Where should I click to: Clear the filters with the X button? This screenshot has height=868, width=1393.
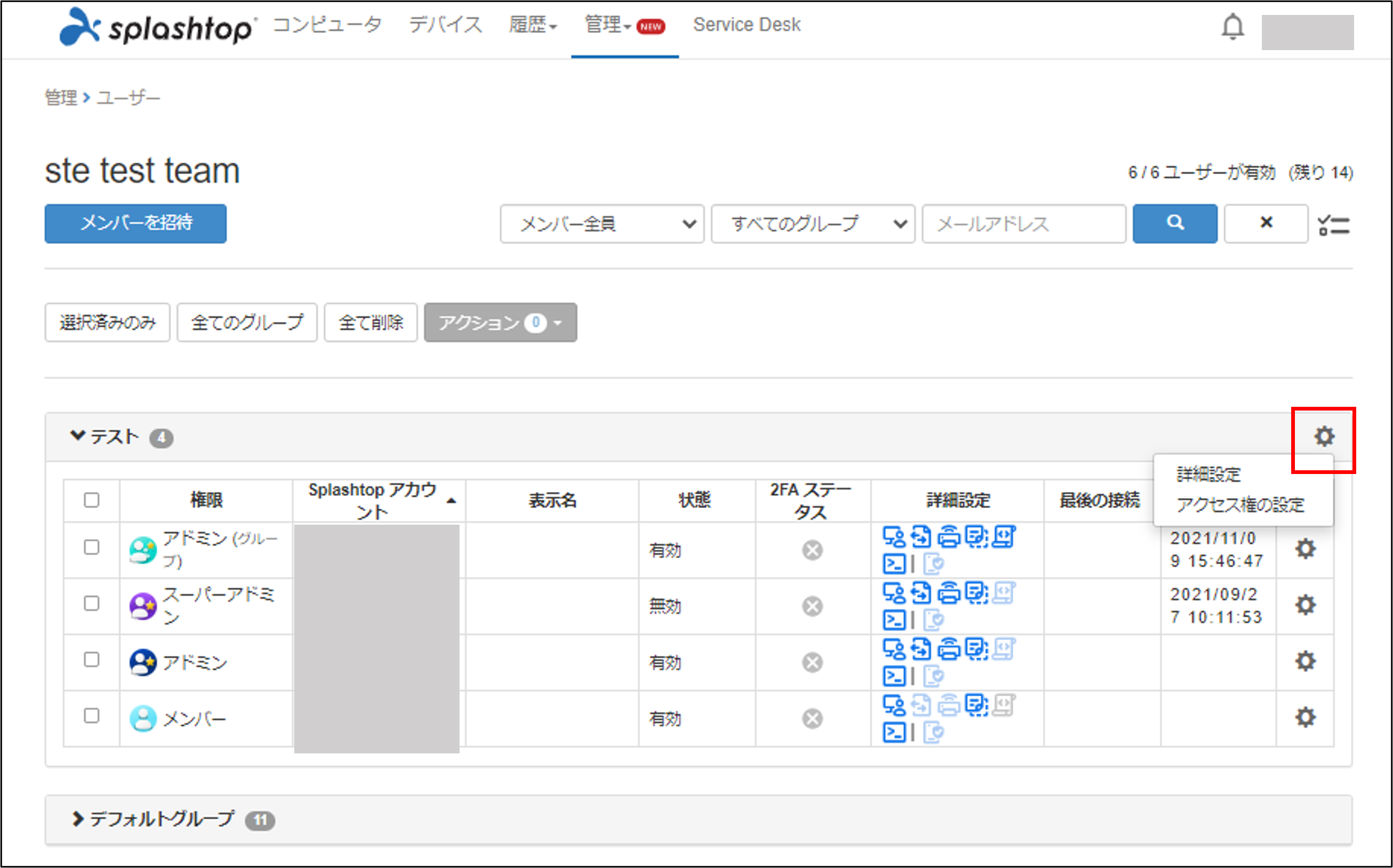(1266, 223)
